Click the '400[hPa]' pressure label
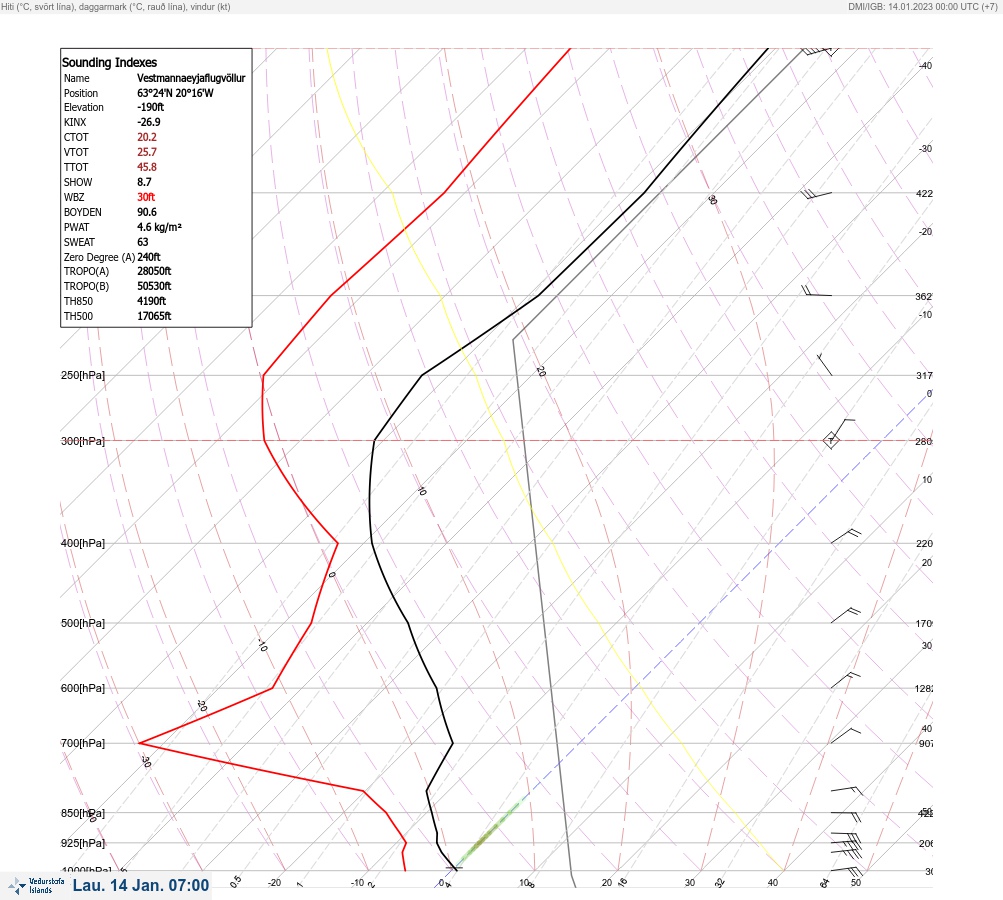 [x=83, y=543]
